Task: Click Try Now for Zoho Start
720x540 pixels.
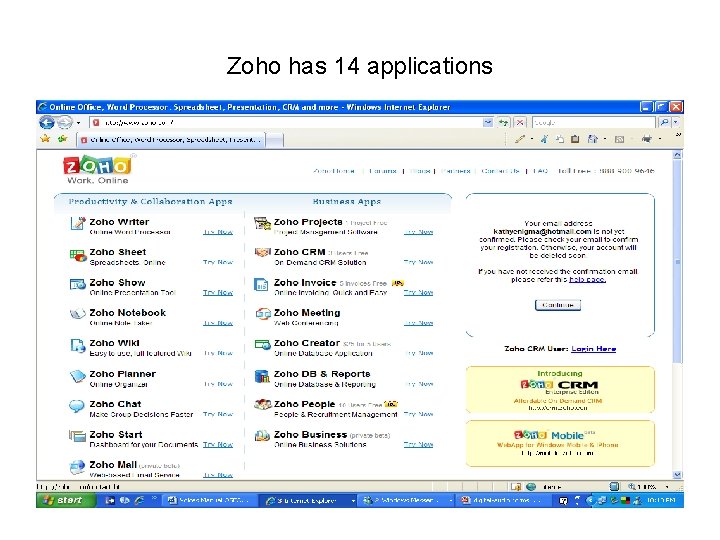Action: [x=218, y=444]
